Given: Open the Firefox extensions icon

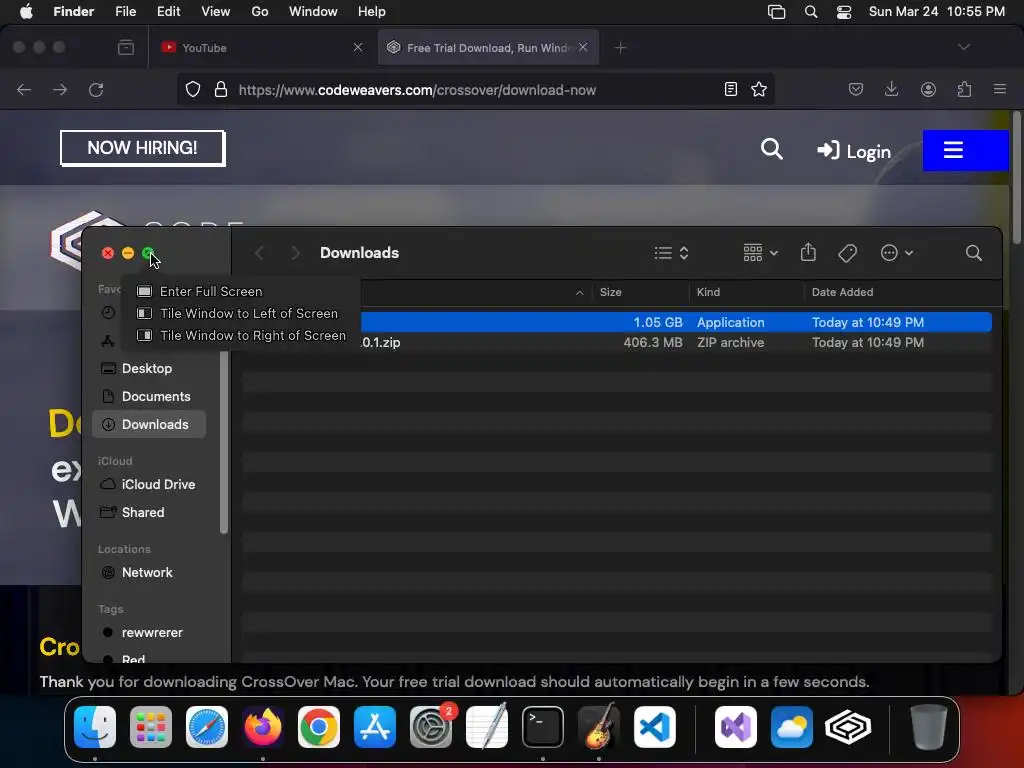Looking at the screenshot, I should pyautogui.click(x=964, y=89).
